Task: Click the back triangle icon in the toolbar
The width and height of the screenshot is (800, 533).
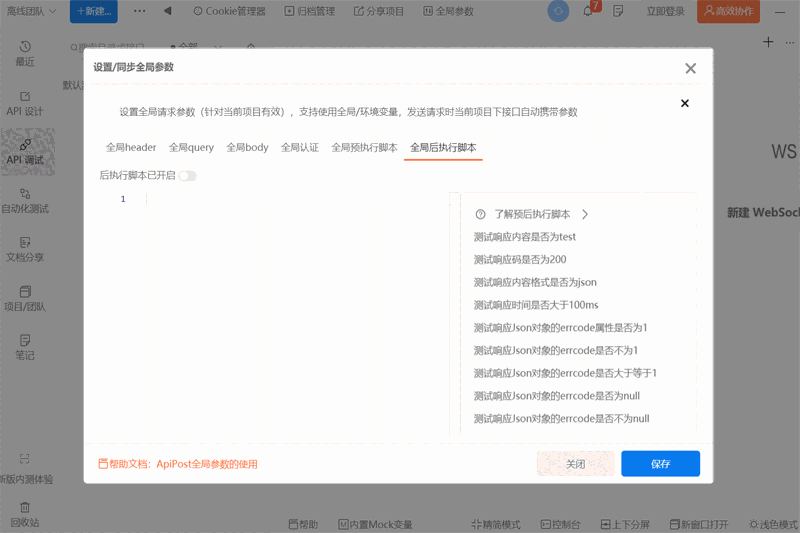Action: point(167,11)
